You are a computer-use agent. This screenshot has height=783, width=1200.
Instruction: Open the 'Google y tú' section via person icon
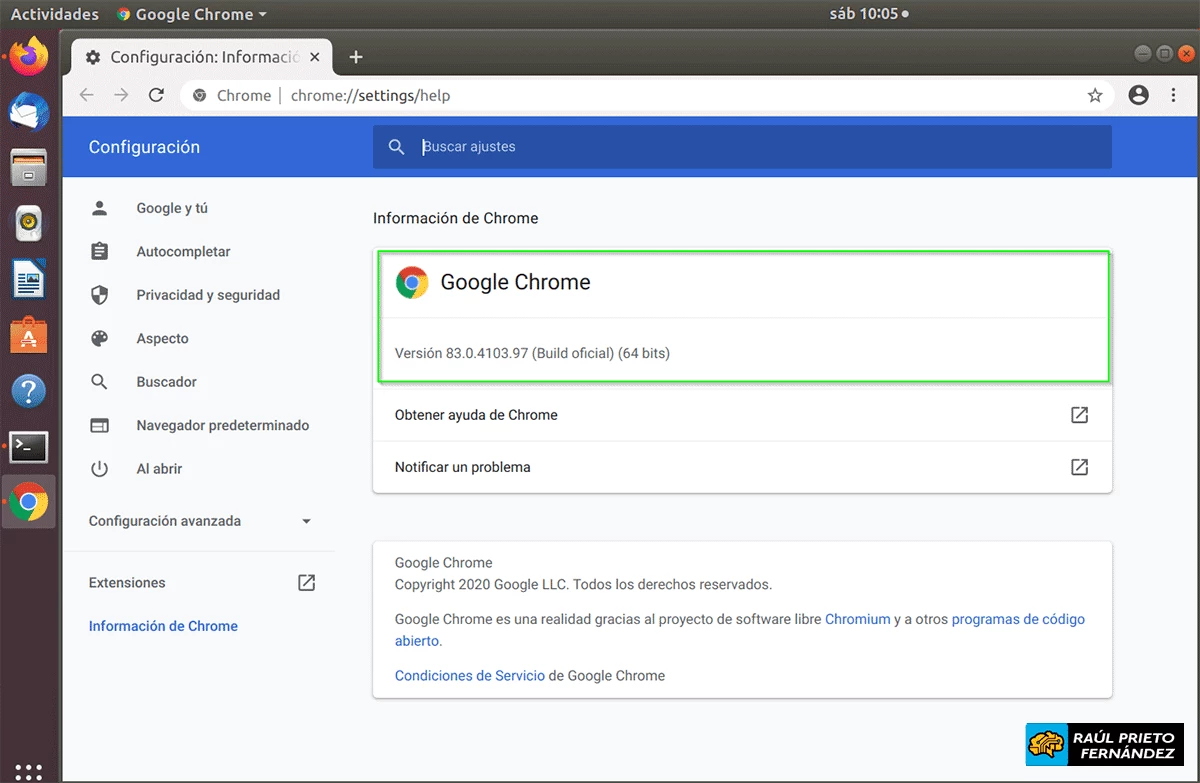click(x=100, y=208)
